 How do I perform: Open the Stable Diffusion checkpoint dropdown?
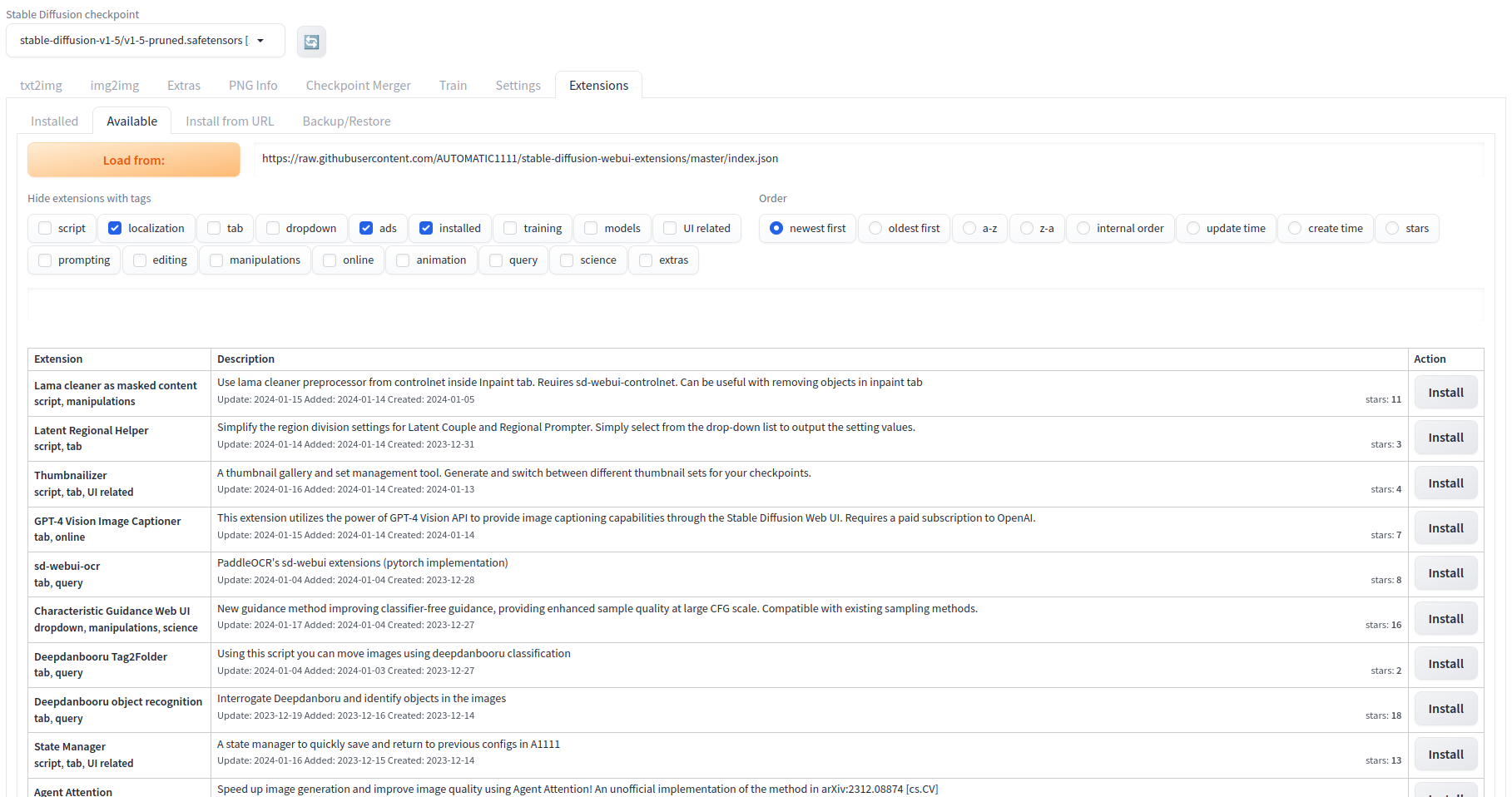coord(146,41)
